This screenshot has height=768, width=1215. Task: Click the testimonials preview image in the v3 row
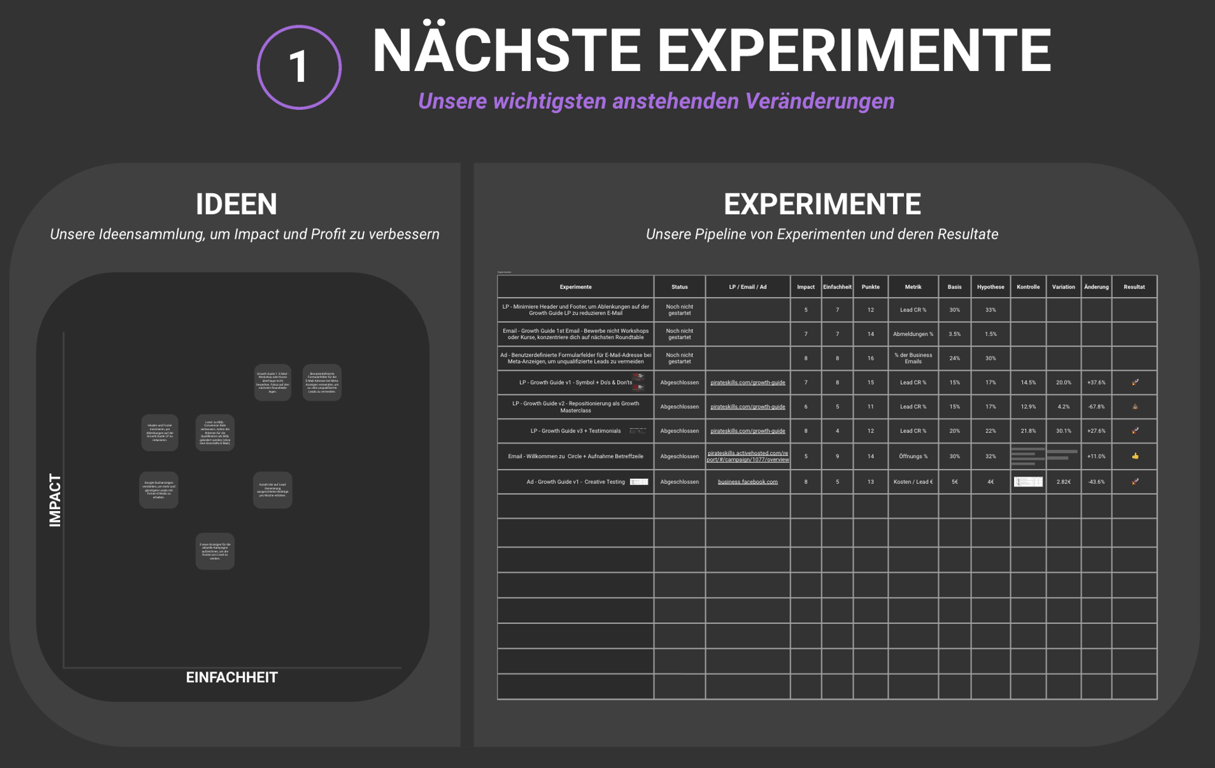(637, 430)
